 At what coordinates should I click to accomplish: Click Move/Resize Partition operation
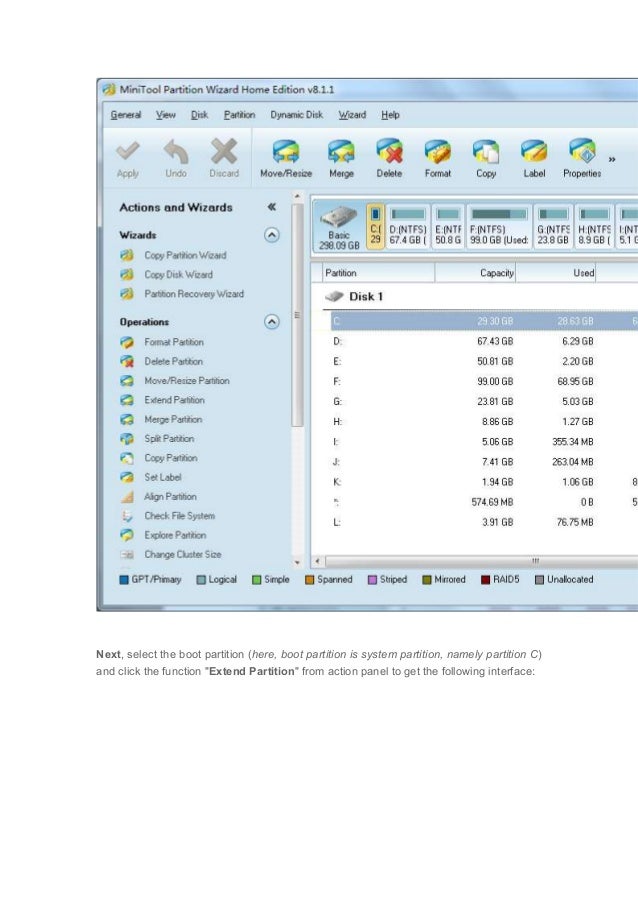tap(174, 381)
